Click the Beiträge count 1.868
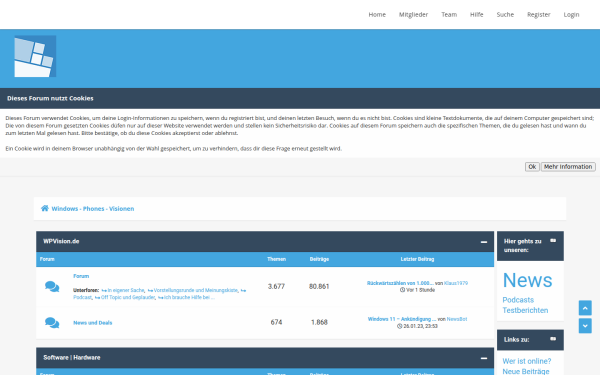The image size is (600, 375). point(319,322)
